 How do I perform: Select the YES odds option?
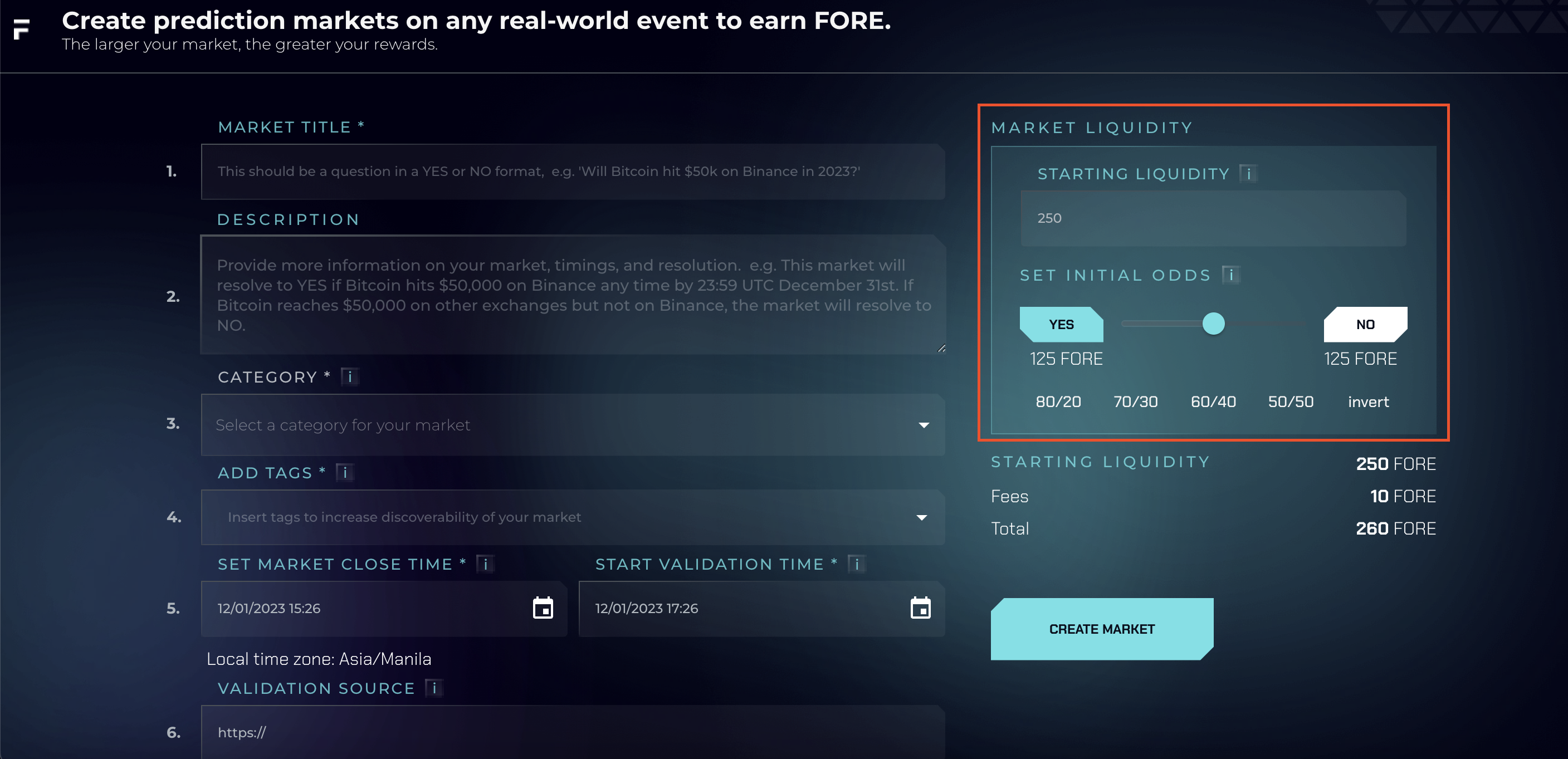coord(1061,325)
